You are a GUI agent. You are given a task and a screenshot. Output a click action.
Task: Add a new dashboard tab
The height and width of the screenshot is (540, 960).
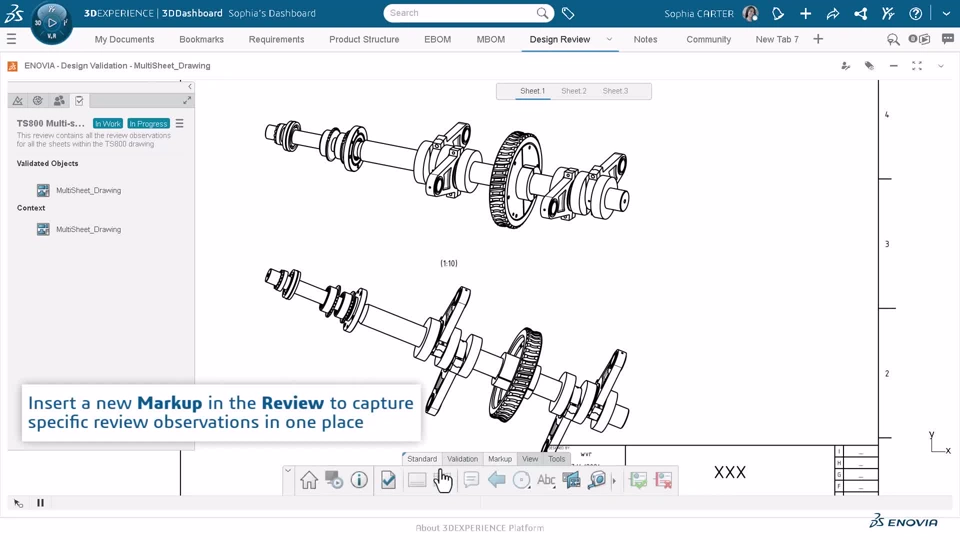tap(818, 39)
